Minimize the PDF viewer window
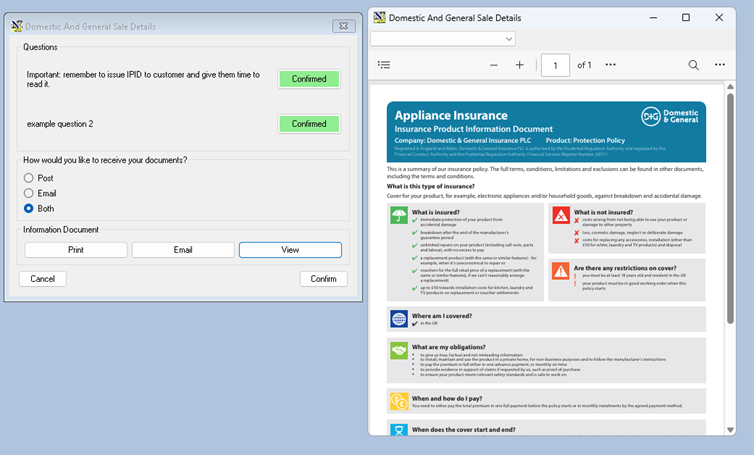 (x=653, y=18)
